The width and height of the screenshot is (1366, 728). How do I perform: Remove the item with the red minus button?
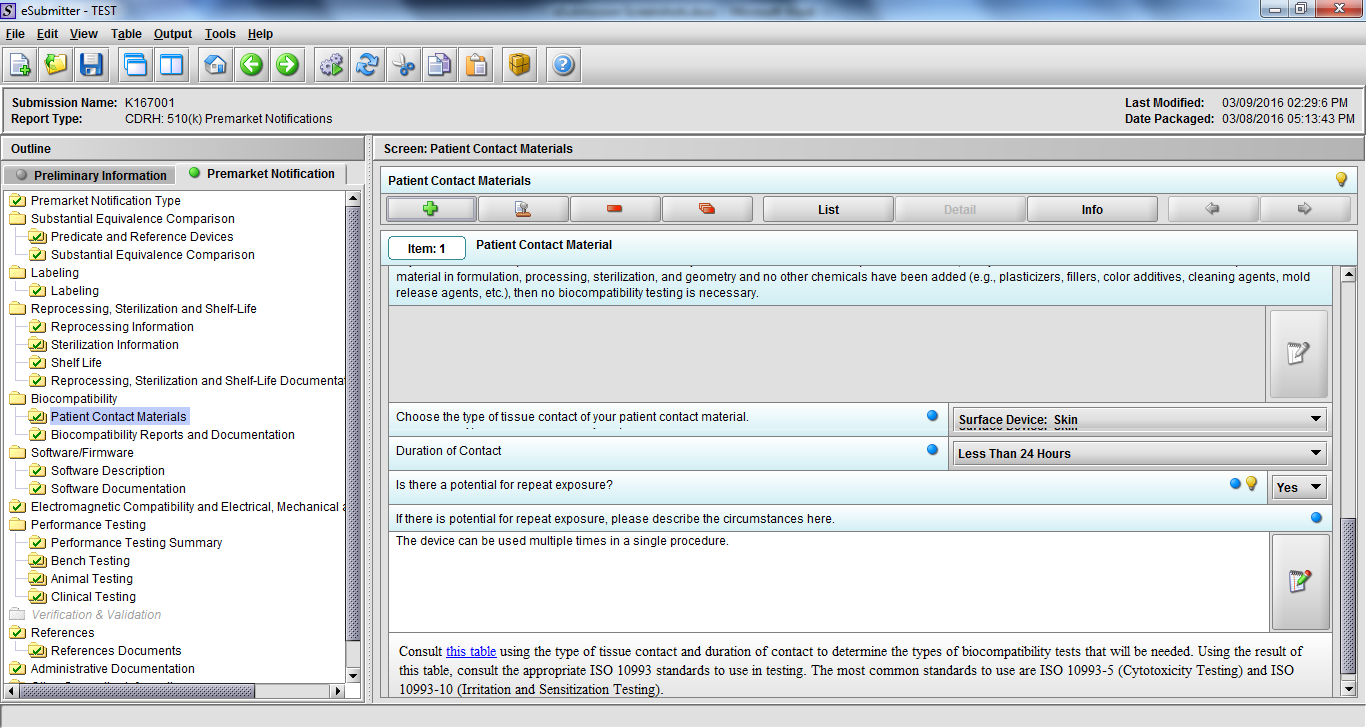614,209
